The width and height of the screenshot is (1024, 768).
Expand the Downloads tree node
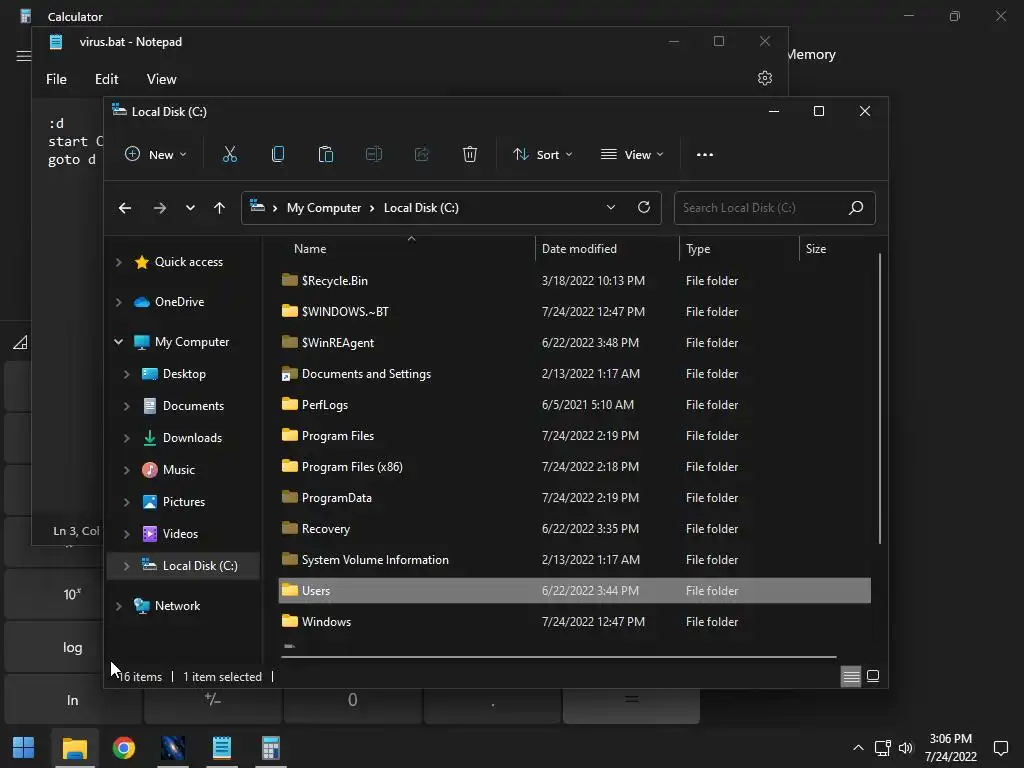(x=127, y=438)
